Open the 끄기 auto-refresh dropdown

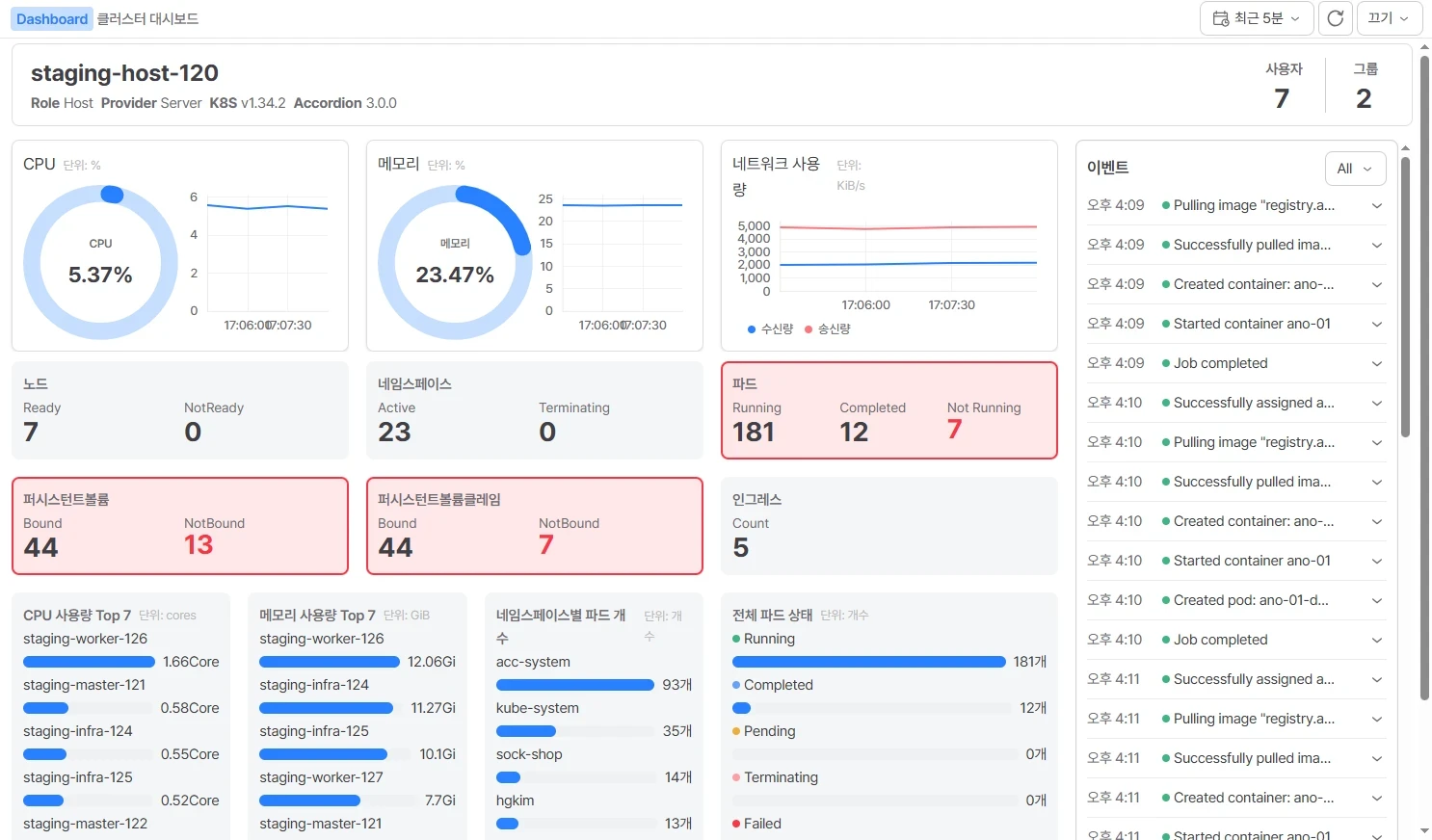pos(1389,18)
